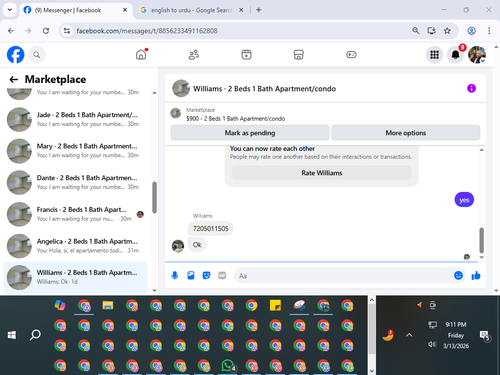Open a new browser tab
The width and height of the screenshot is (500, 375).
click(x=258, y=10)
